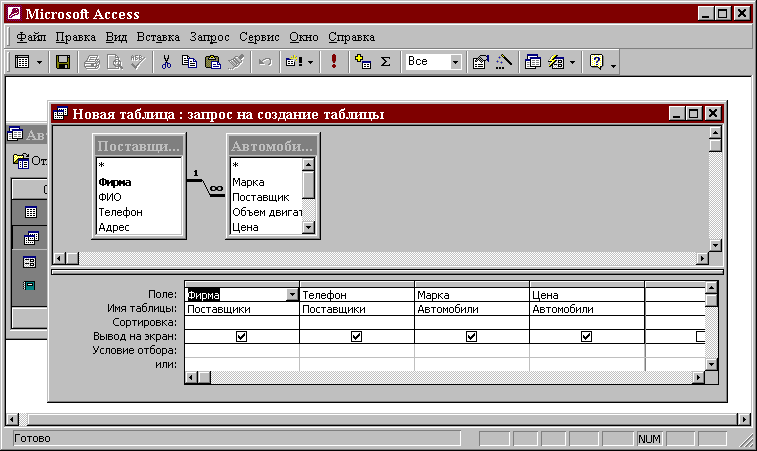Click the Office Assistant help icon
The height and width of the screenshot is (451, 757).
tap(597, 62)
